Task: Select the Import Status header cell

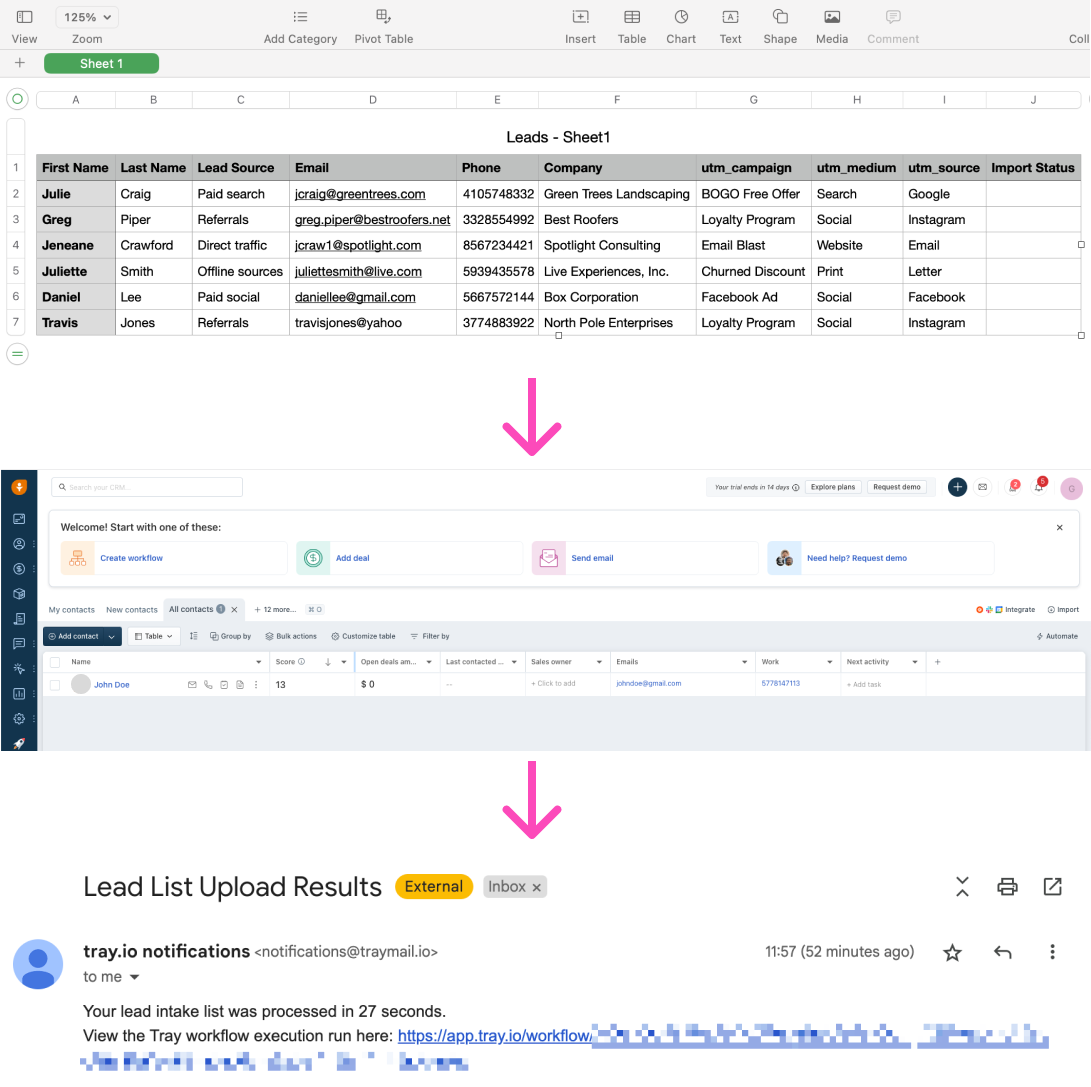Action: [1033, 168]
